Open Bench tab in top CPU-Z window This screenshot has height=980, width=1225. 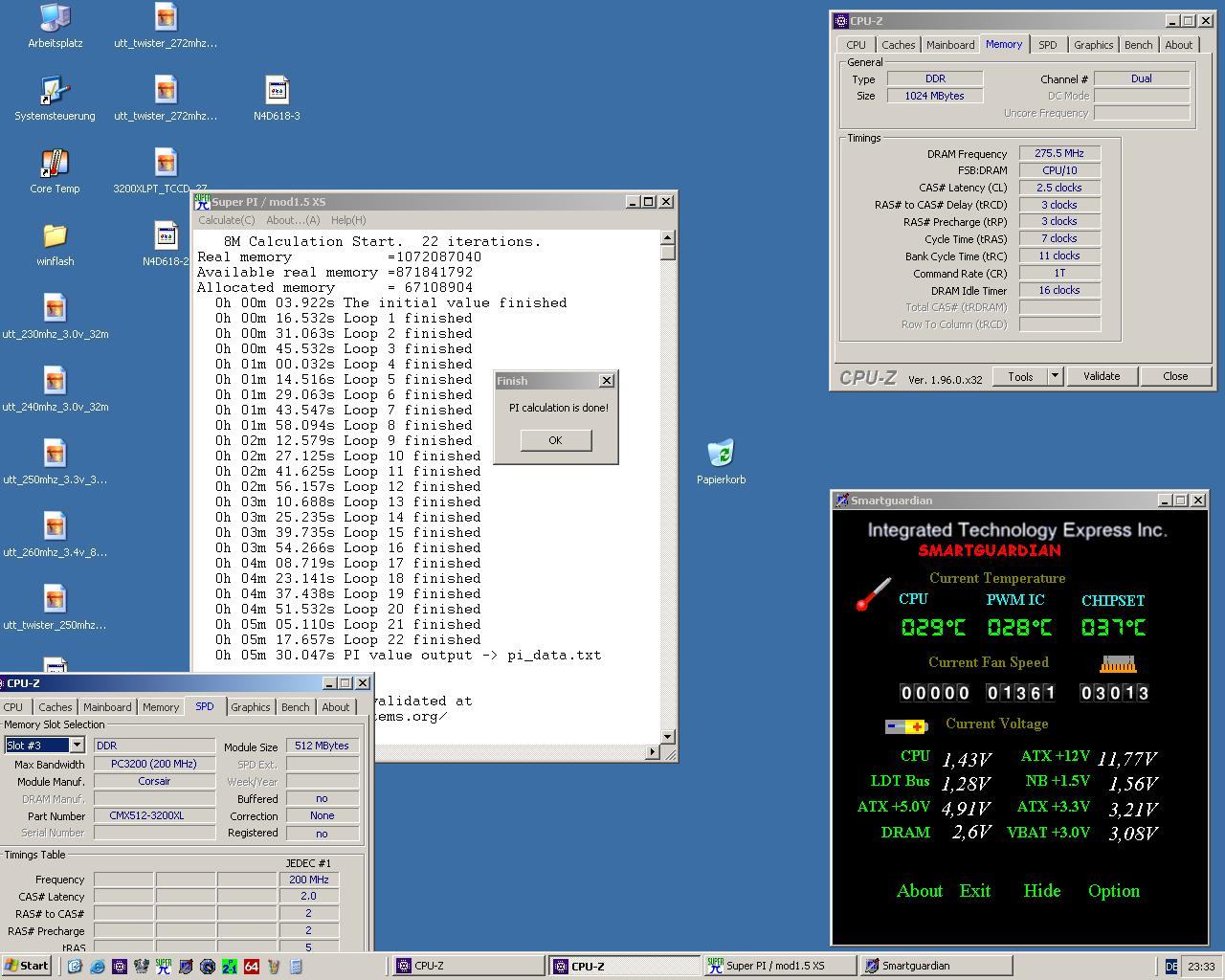[x=1138, y=45]
